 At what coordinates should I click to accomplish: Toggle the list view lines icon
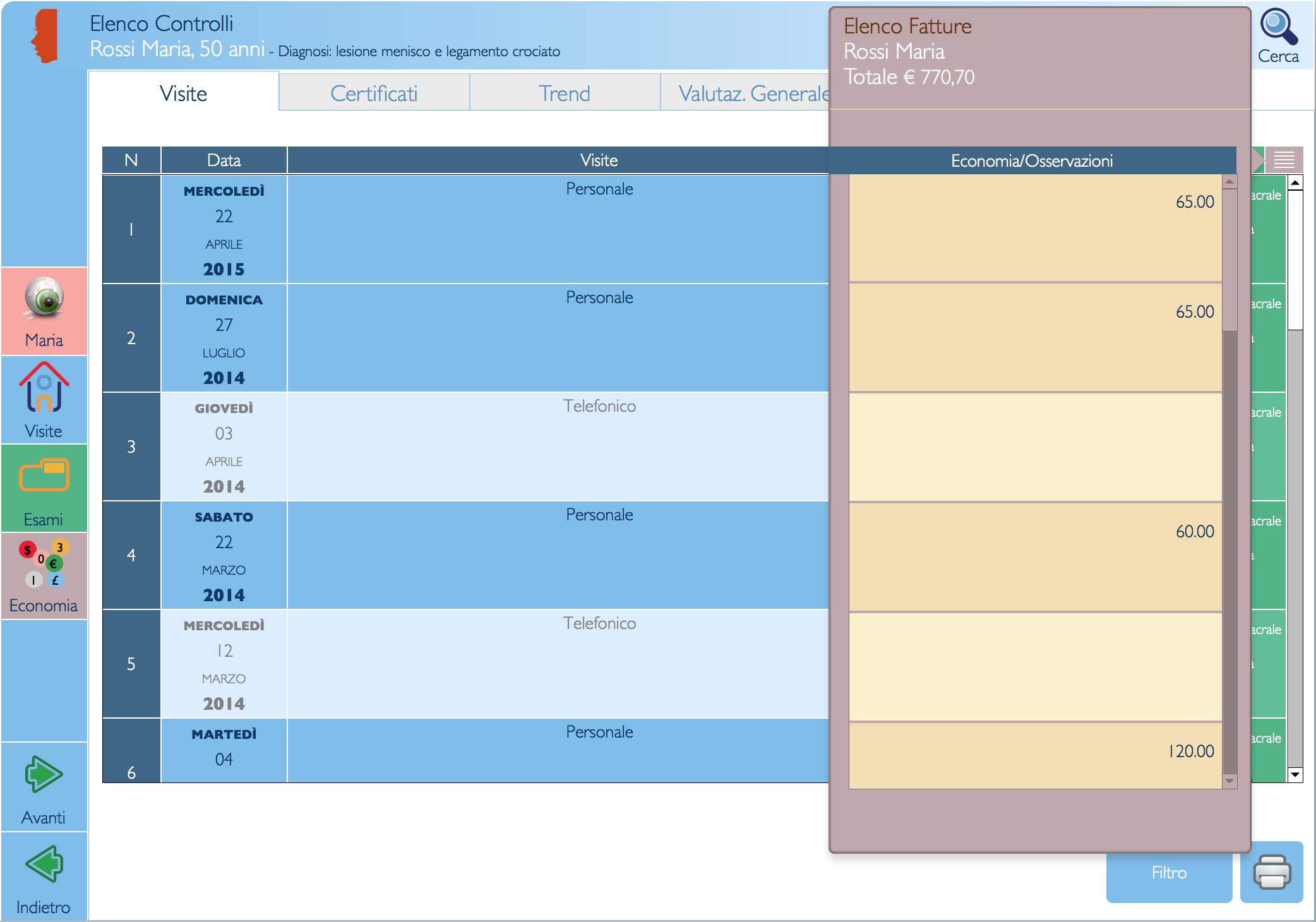click(x=1284, y=160)
